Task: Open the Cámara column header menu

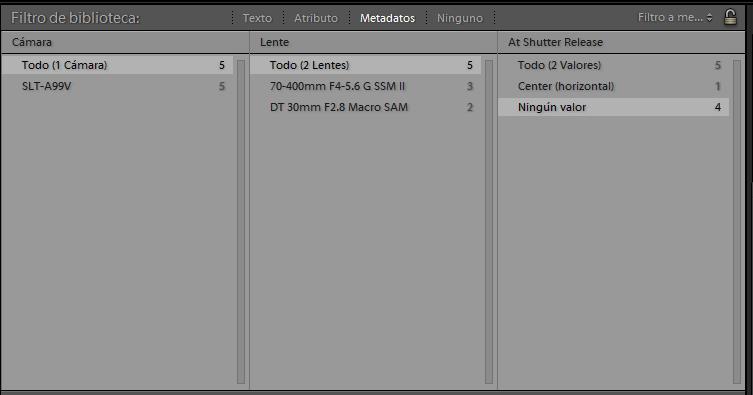Action: coord(125,42)
